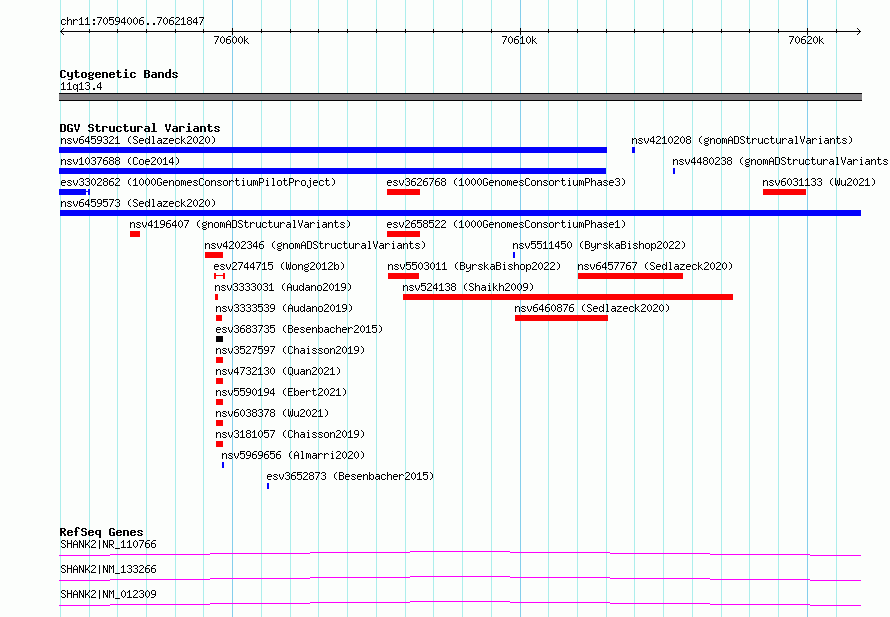Click the esv2658522 red variant bar

(x=404, y=234)
